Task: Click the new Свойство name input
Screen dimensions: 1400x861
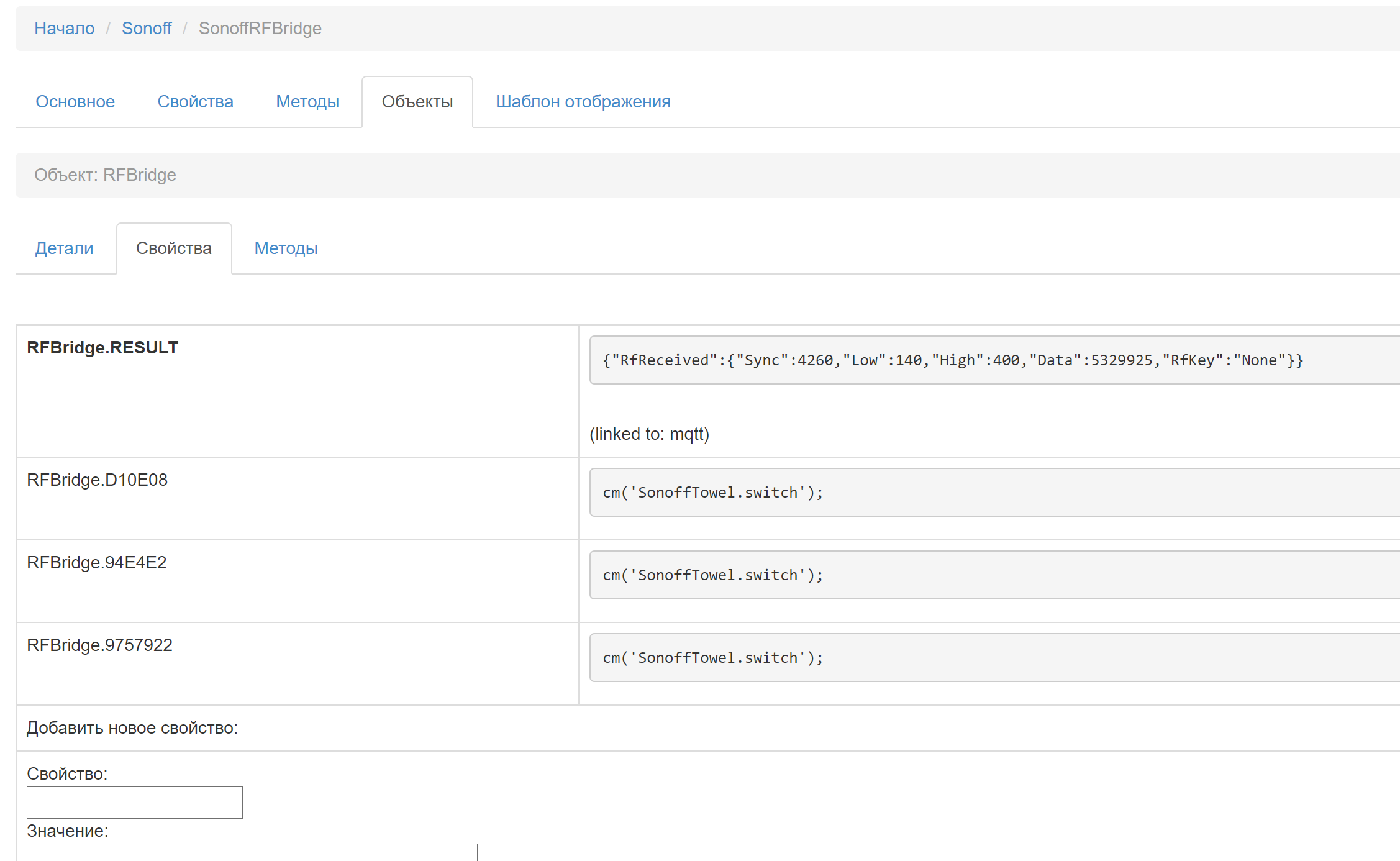Action: 135,803
